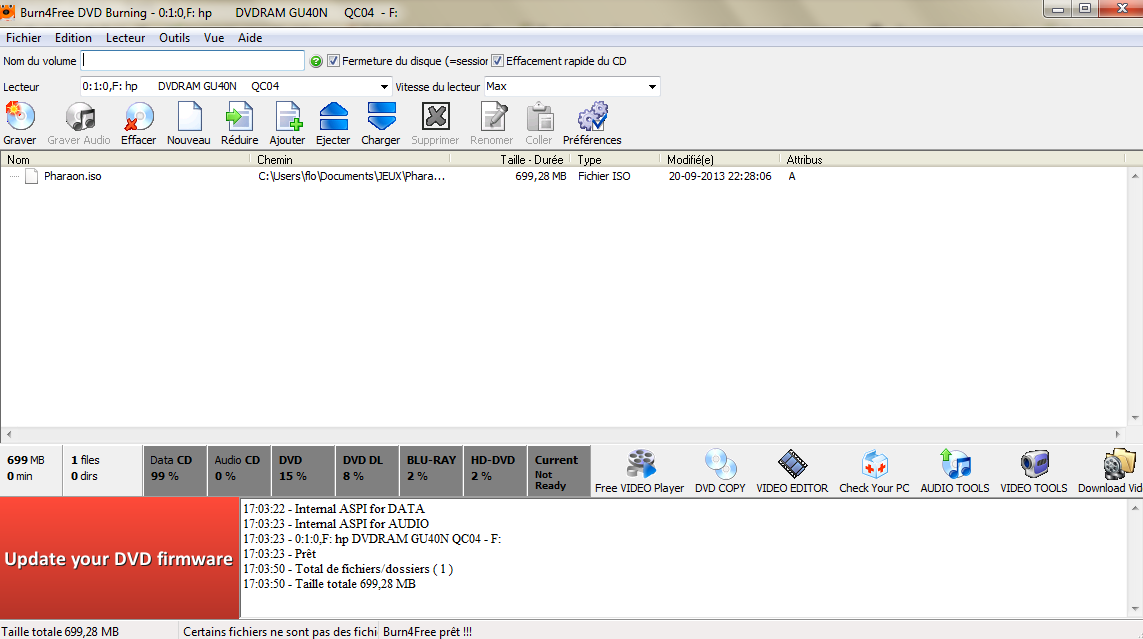The height and width of the screenshot is (639, 1143).
Task: Sort by the Chemin column header
Action: point(351,160)
